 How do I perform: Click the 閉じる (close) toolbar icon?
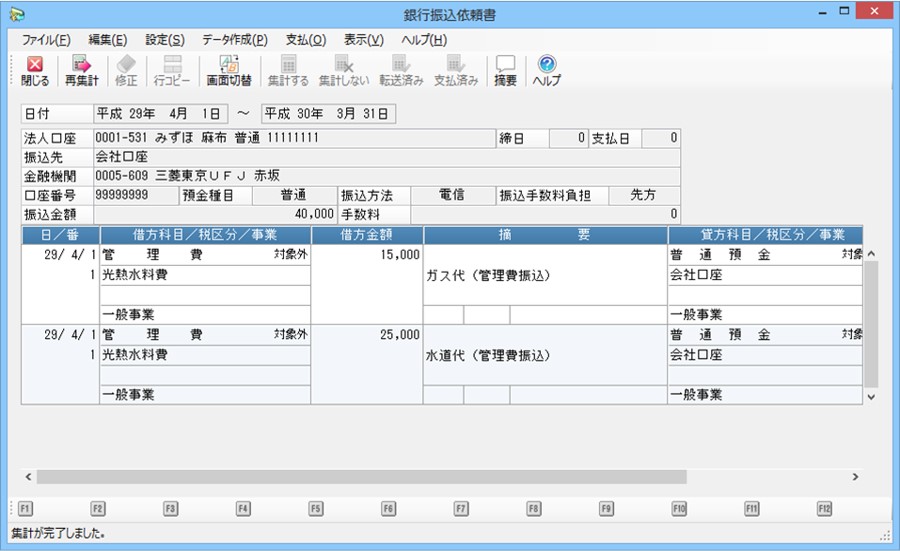click(x=35, y=70)
